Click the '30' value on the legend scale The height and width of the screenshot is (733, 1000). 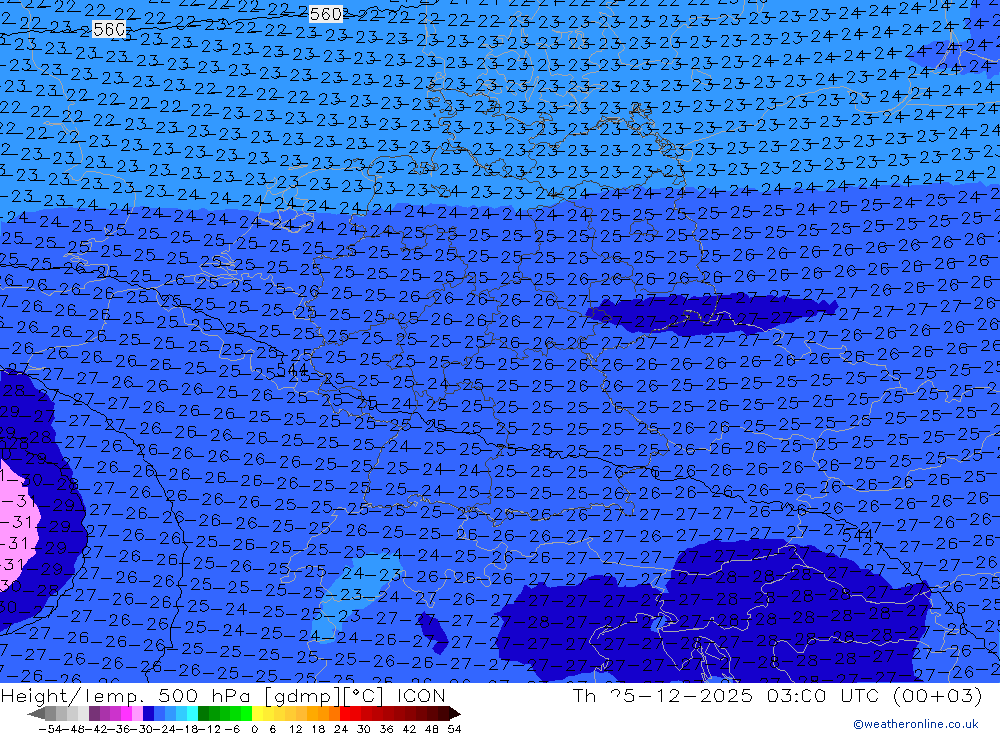364,729
